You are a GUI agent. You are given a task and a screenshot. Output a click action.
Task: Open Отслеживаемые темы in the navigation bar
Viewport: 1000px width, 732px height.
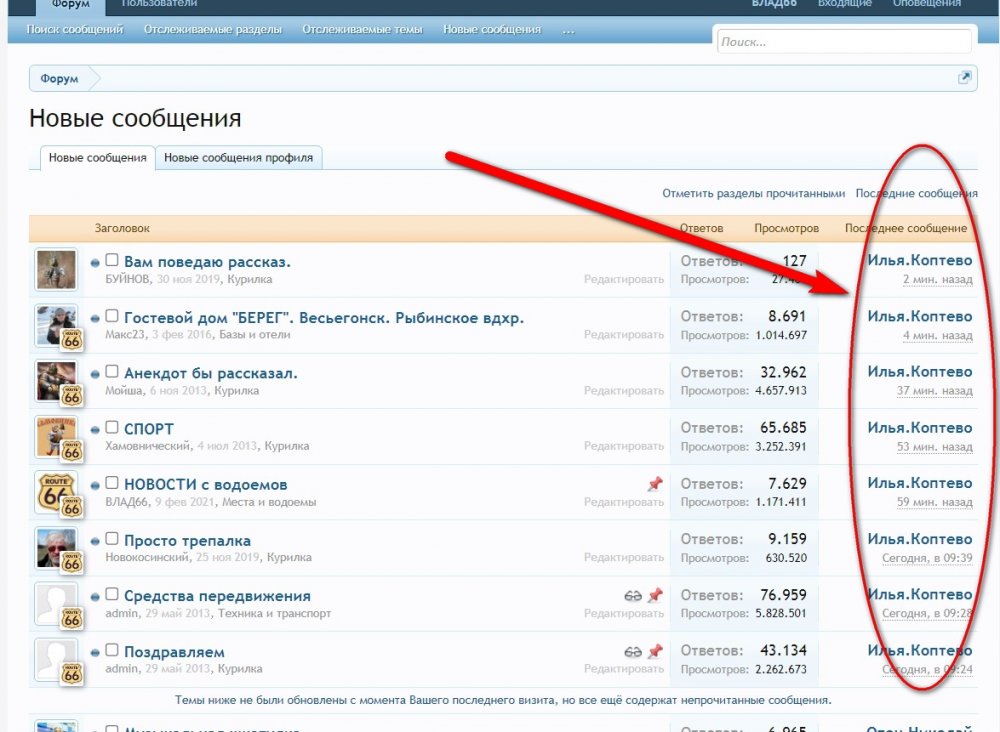click(x=362, y=29)
